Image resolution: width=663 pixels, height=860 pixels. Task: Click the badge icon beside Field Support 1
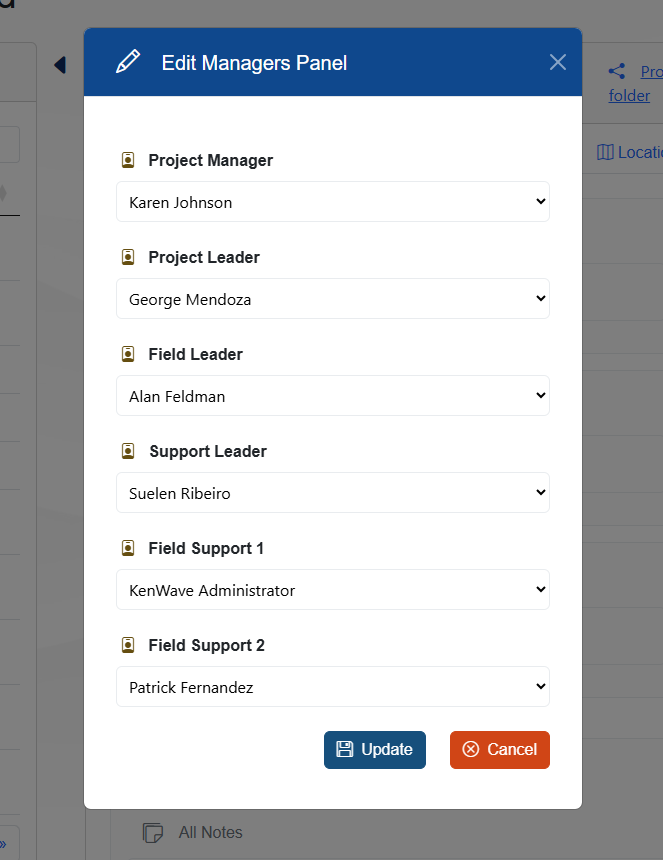tap(128, 548)
